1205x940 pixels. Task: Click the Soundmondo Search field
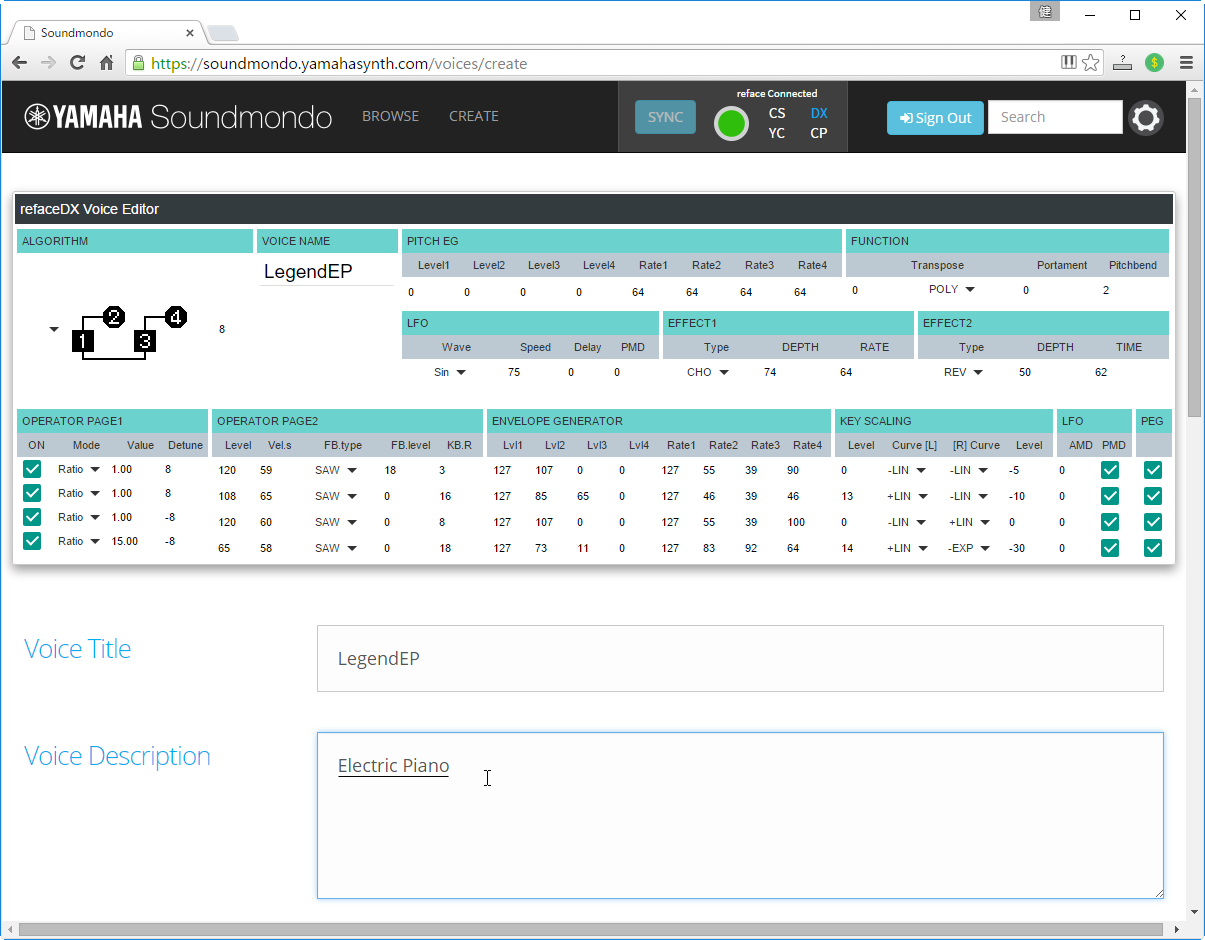1055,117
